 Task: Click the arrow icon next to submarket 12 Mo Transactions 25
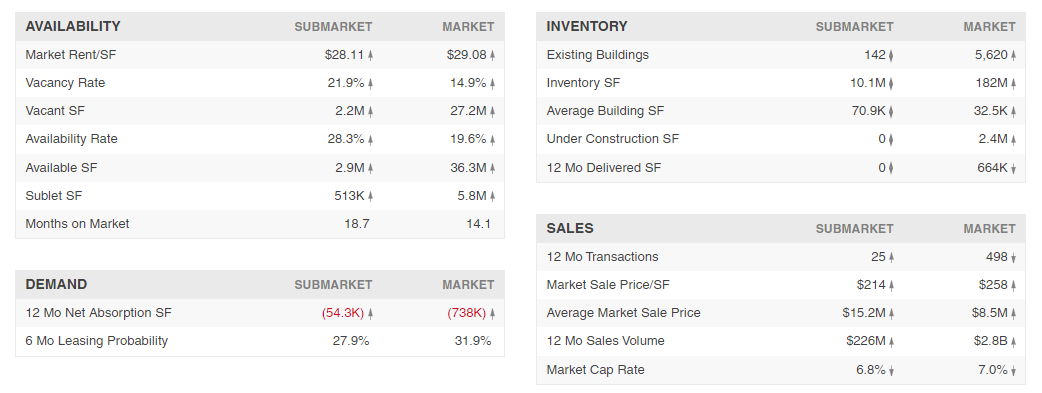click(891, 258)
